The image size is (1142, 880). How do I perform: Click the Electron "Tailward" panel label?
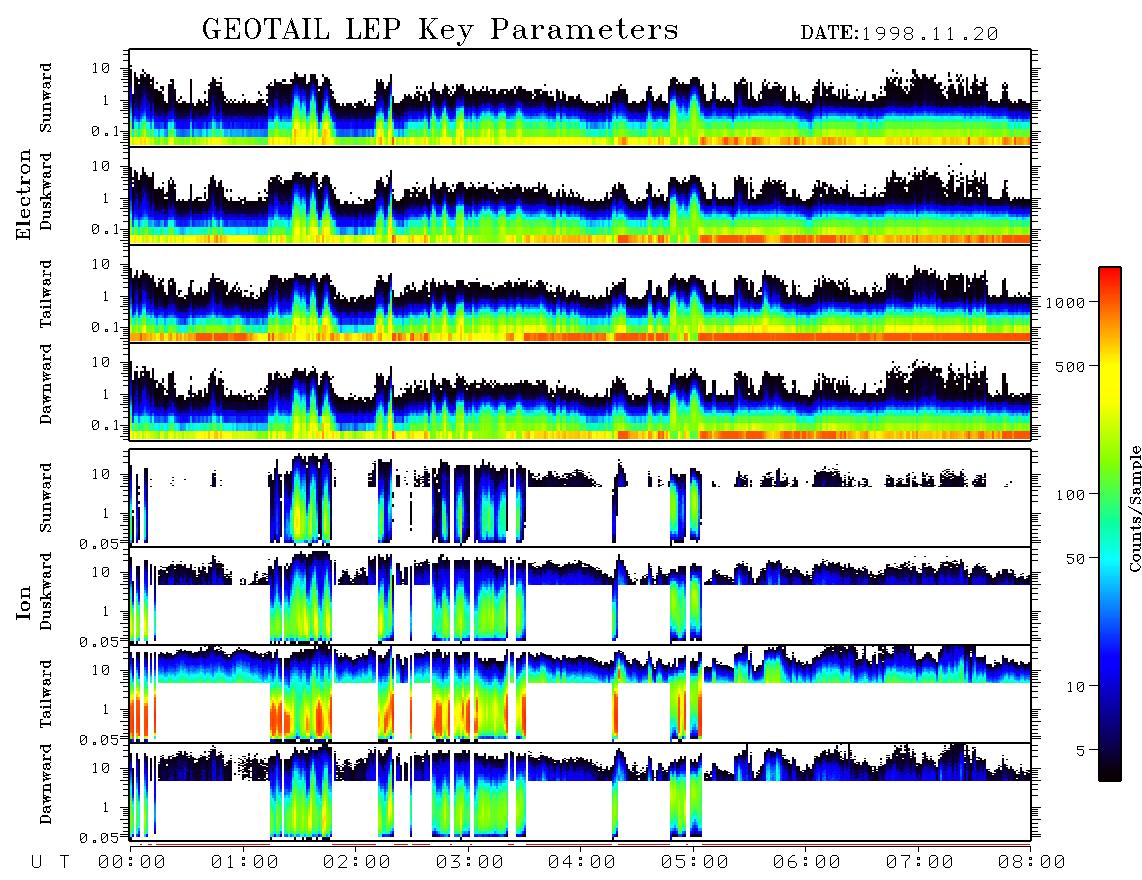click(46, 294)
